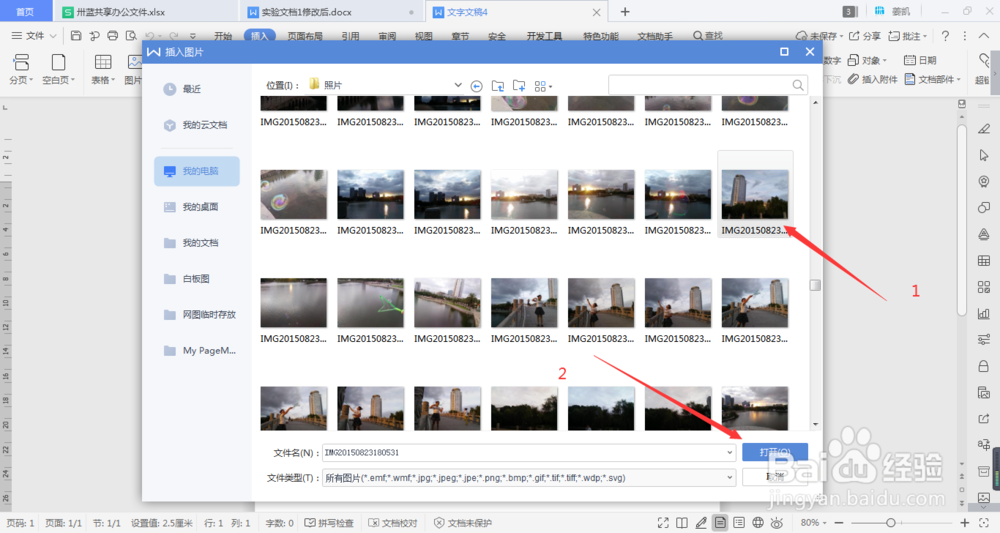Screen dimensions: 1000x533
Task: Maximize the Insert Picture dialog
Action: pyautogui.click(x=784, y=52)
